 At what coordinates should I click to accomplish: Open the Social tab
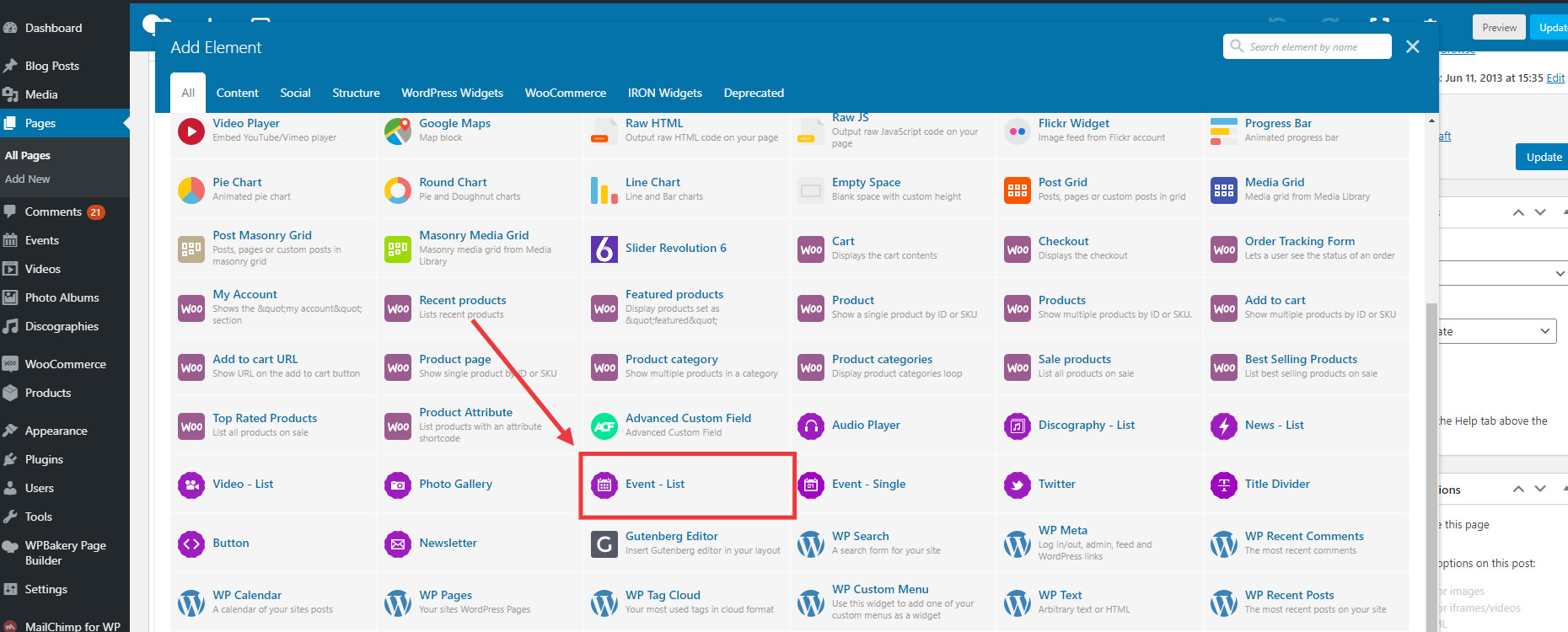(x=295, y=93)
